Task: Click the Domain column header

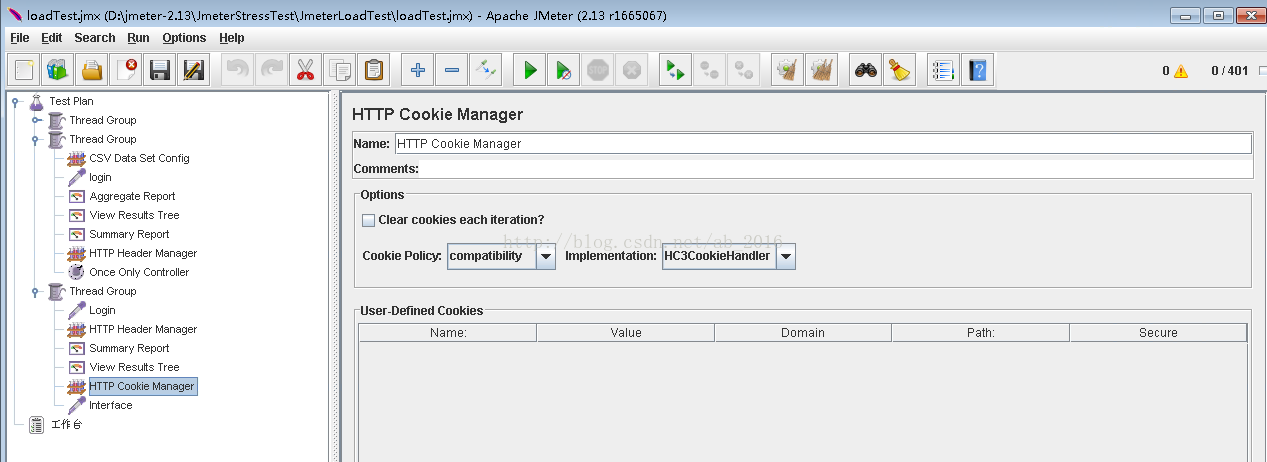Action: coord(804,333)
